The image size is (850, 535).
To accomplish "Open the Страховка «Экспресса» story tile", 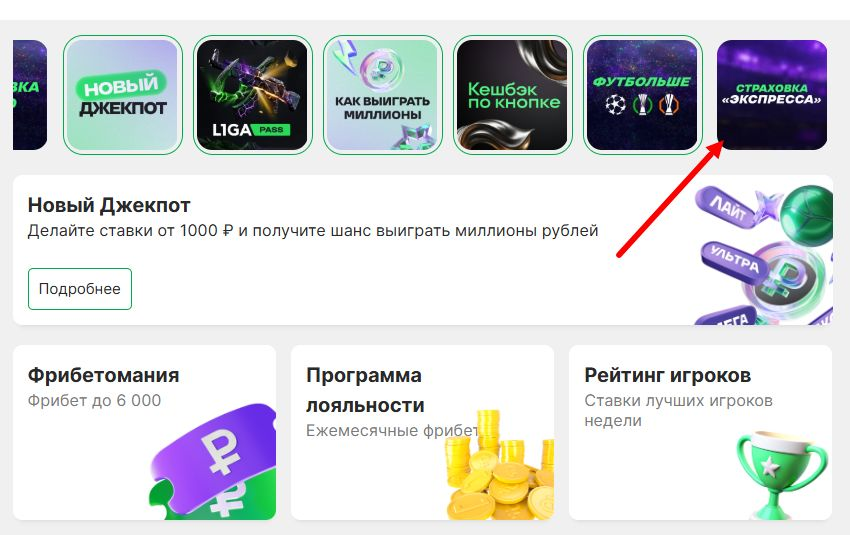I will [x=772, y=95].
